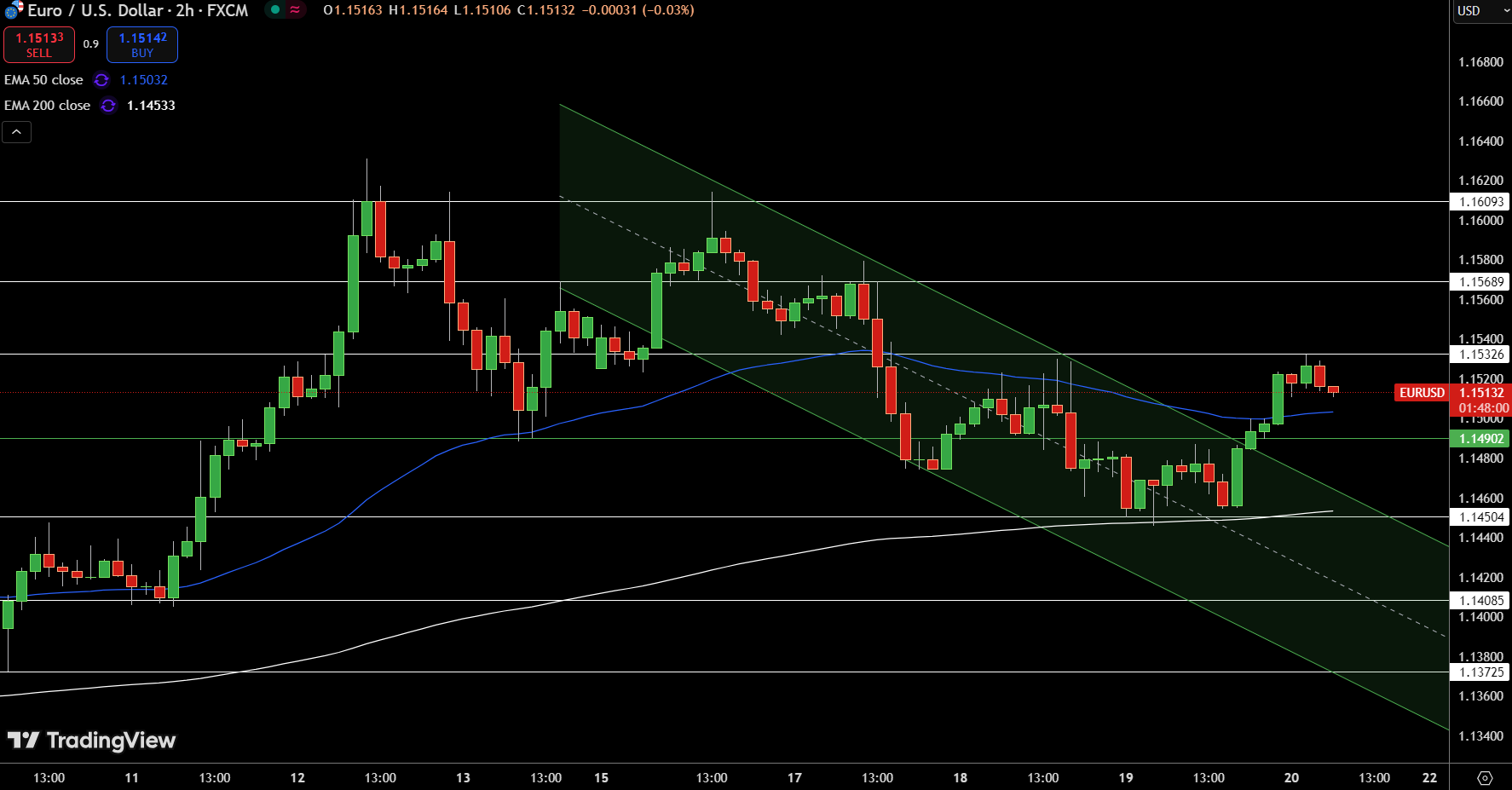Click the EMA 50 value 1.15032
1512x790 pixels.
pyautogui.click(x=143, y=80)
